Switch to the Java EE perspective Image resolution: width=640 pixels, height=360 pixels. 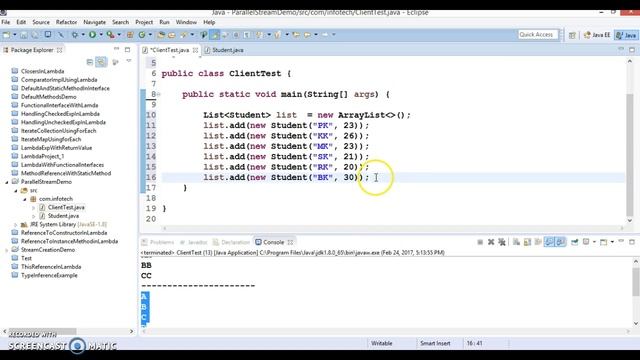[x=597, y=36]
